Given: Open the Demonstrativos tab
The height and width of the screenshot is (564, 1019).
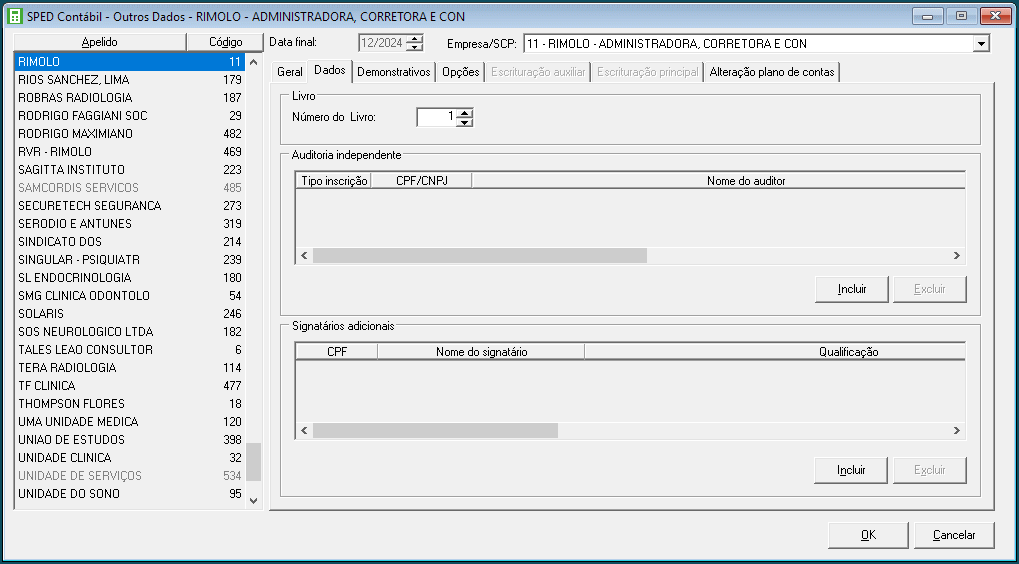Looking at the screenshot, I should point(394,72).
